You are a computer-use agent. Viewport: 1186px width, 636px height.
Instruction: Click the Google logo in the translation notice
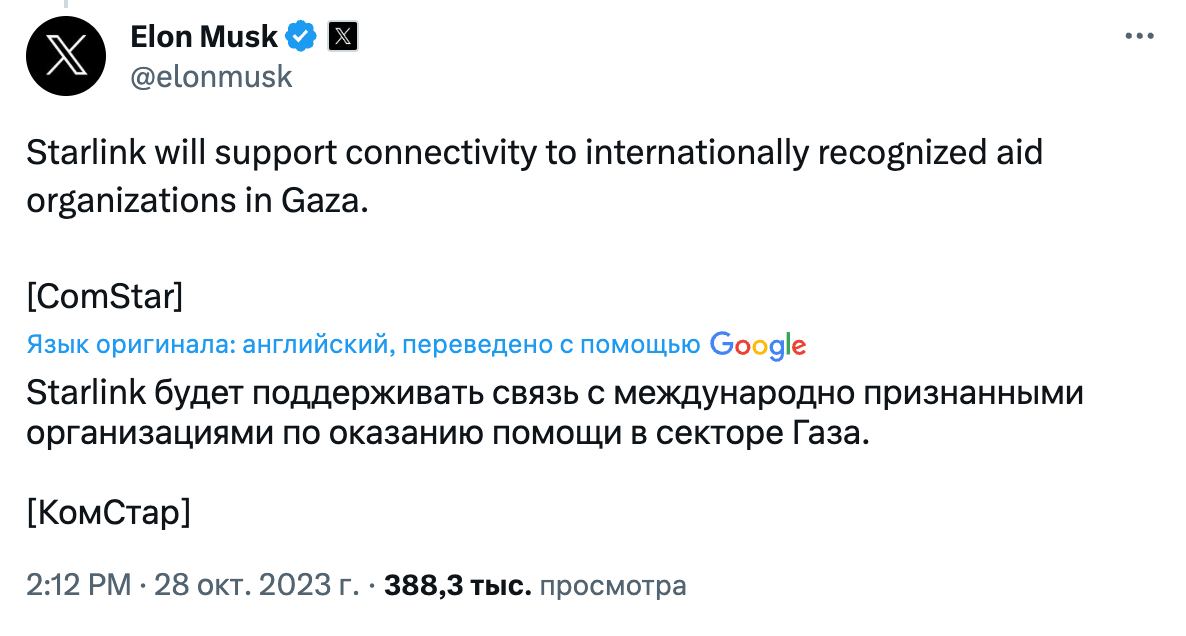(757, 345)
